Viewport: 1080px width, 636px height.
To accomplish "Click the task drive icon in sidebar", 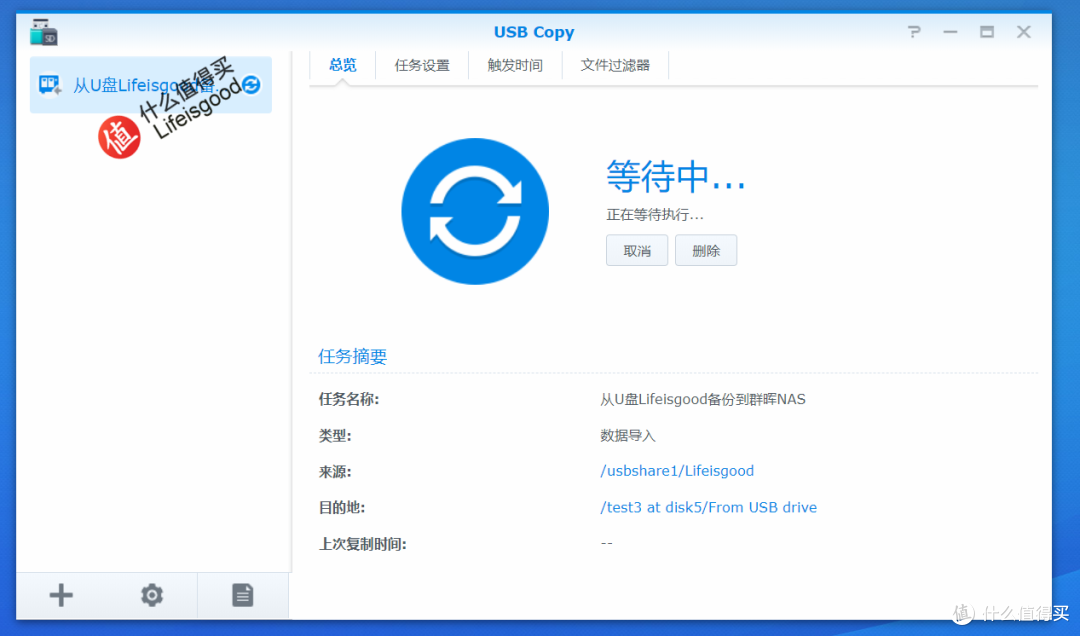I will [x=50, y=85].
